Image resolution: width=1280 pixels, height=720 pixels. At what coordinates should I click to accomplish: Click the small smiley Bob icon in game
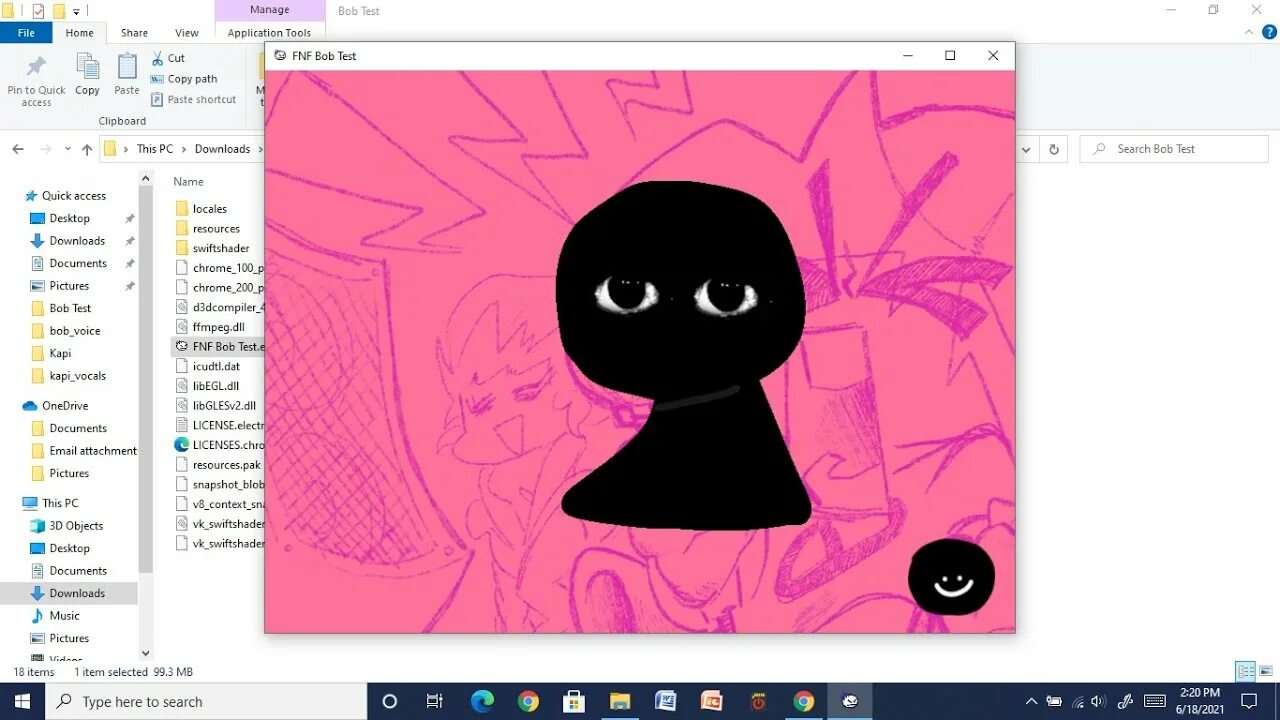pyautogui.click(x=951, y=577)
